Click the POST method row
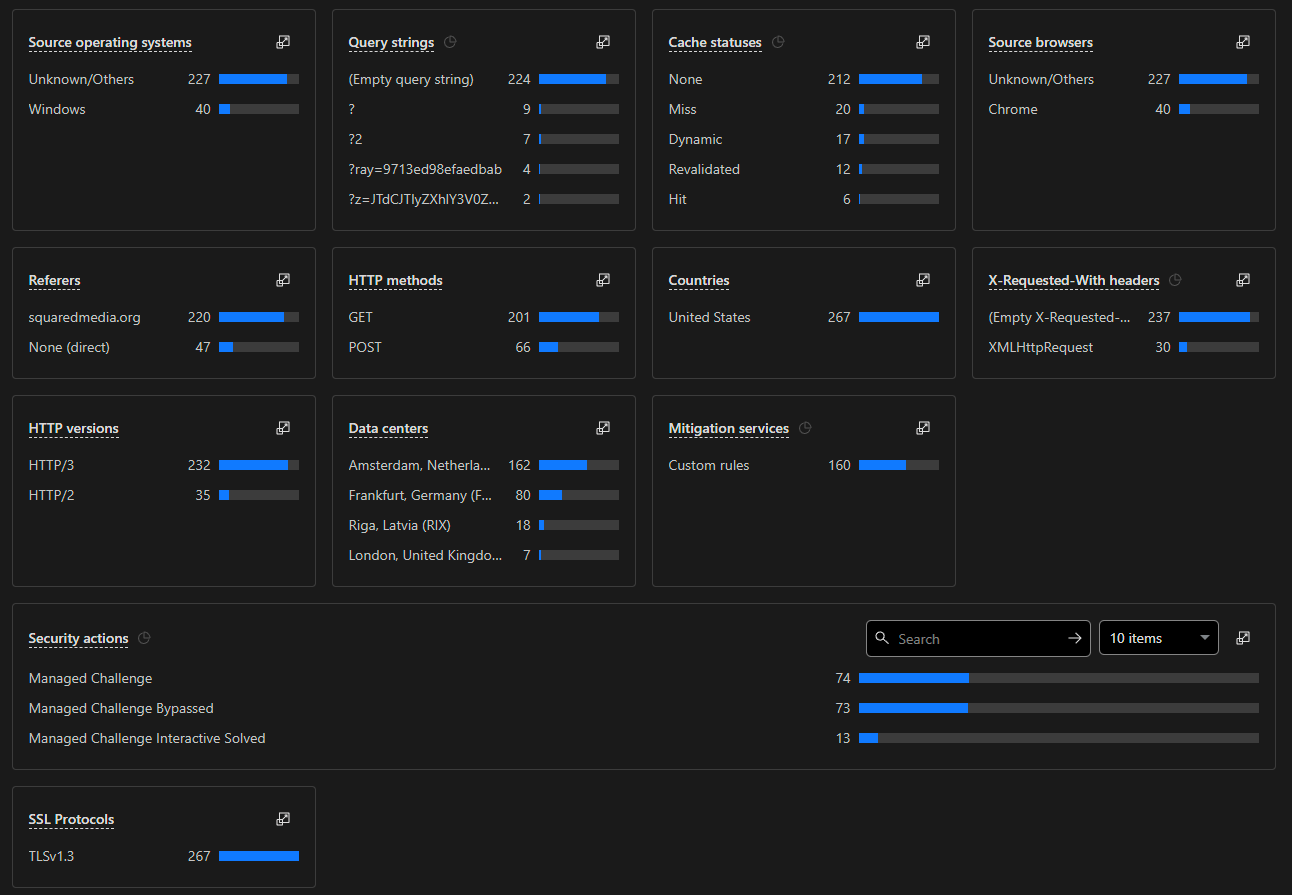 tap(484, 347)
